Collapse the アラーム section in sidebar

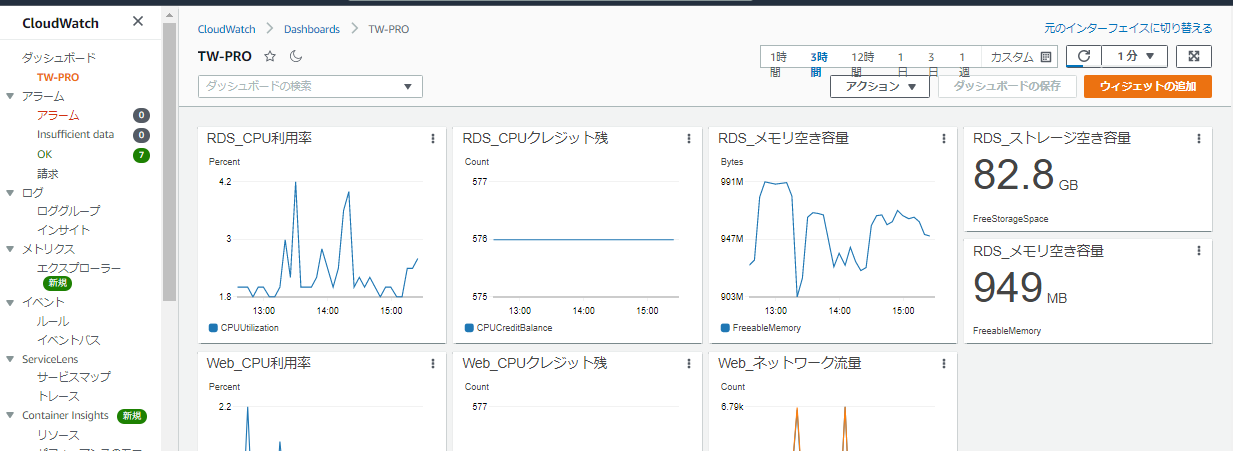pos(10,97)
